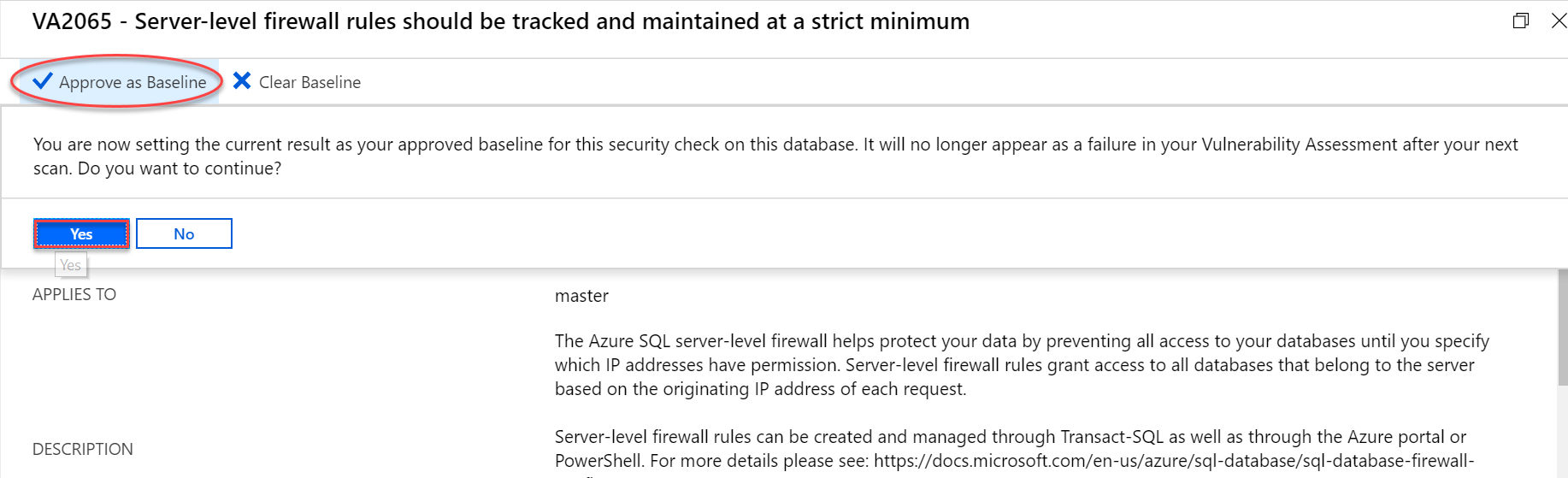Click the restore window icon in the title bar
The image size is (1568, 478).
click(1520, 21)
